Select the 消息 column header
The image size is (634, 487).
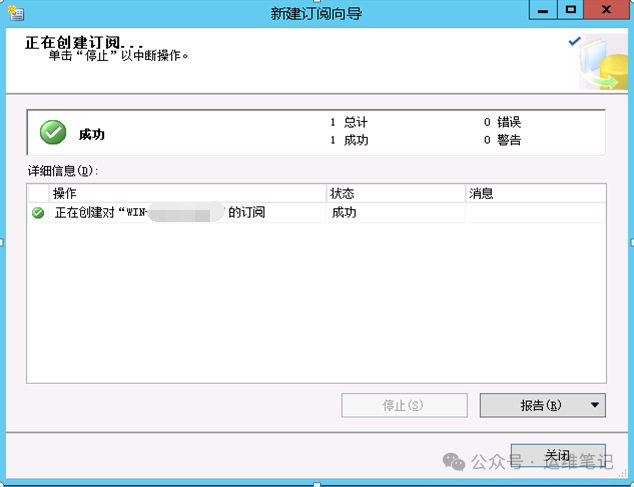[536, 193]
